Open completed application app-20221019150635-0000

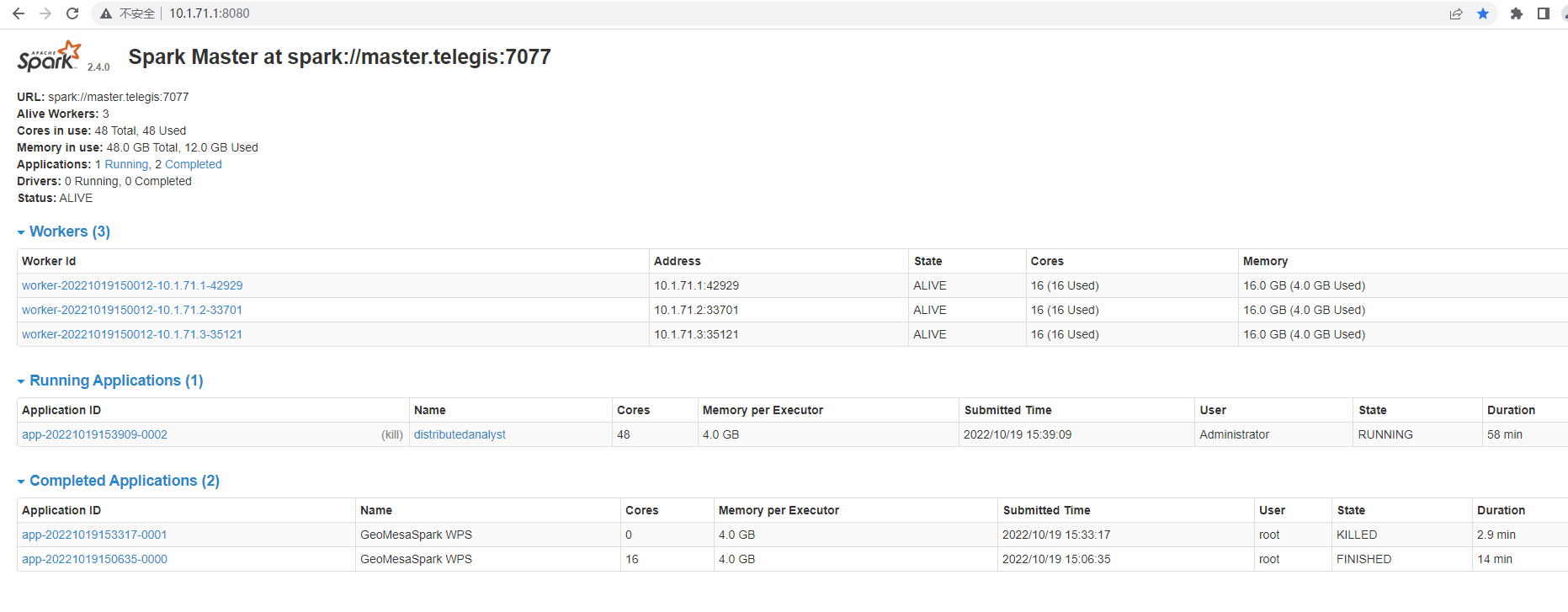pyautogui.click(x=94, y=559)
